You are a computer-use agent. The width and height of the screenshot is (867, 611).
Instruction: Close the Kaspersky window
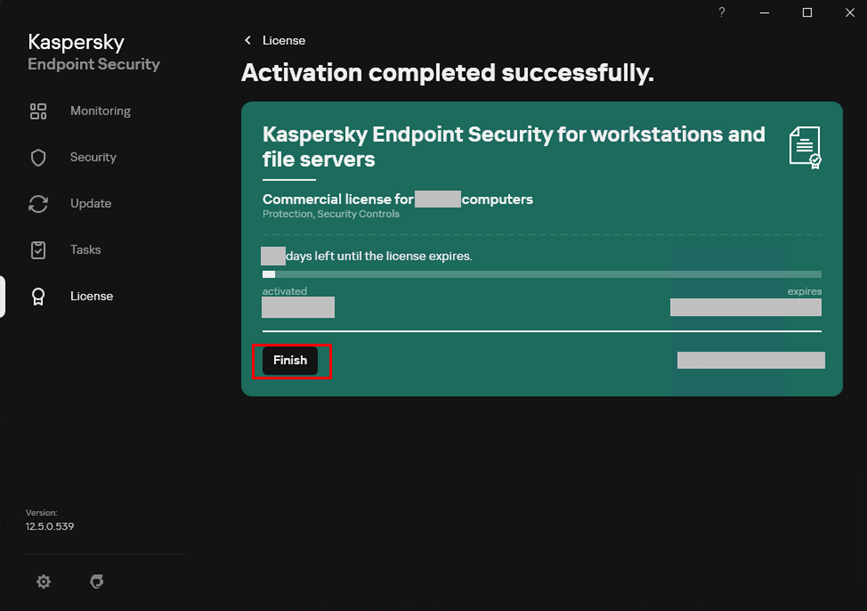point(850,12)
